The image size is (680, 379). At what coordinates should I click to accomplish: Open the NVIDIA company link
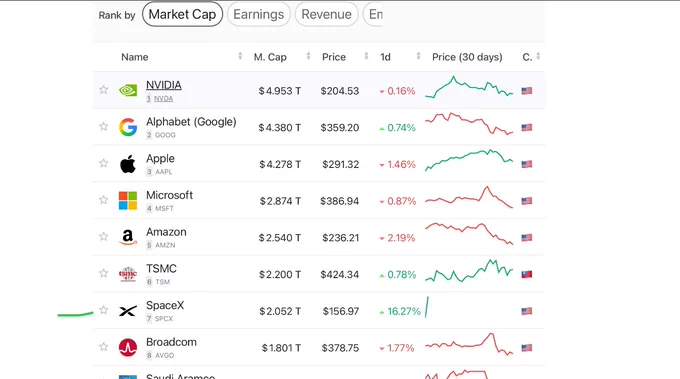(x=163, y=85)
